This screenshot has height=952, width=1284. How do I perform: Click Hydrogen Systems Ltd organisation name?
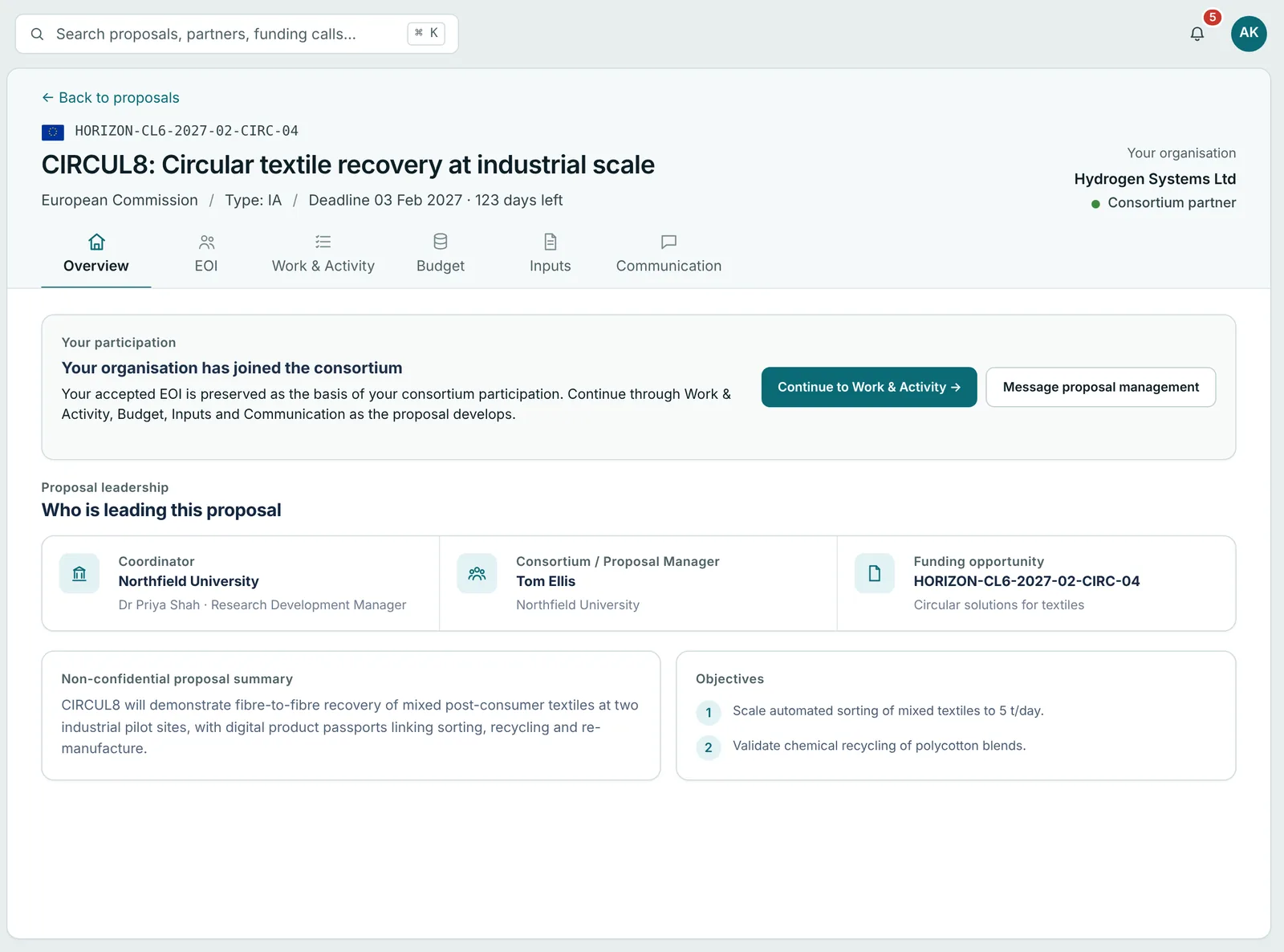pyautogui.click(x=1155, y=179)
